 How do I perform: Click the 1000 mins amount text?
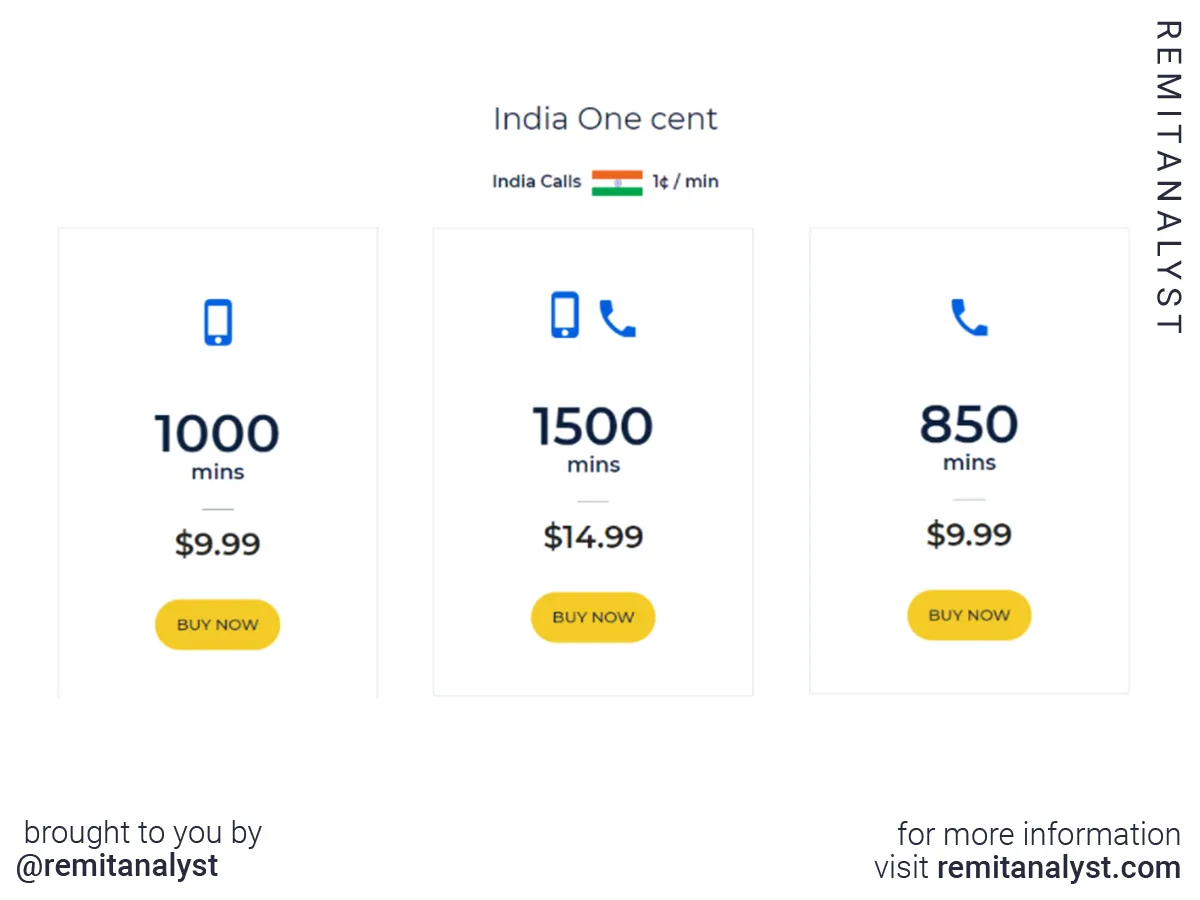pyautogui.click(x=217, y=445)
